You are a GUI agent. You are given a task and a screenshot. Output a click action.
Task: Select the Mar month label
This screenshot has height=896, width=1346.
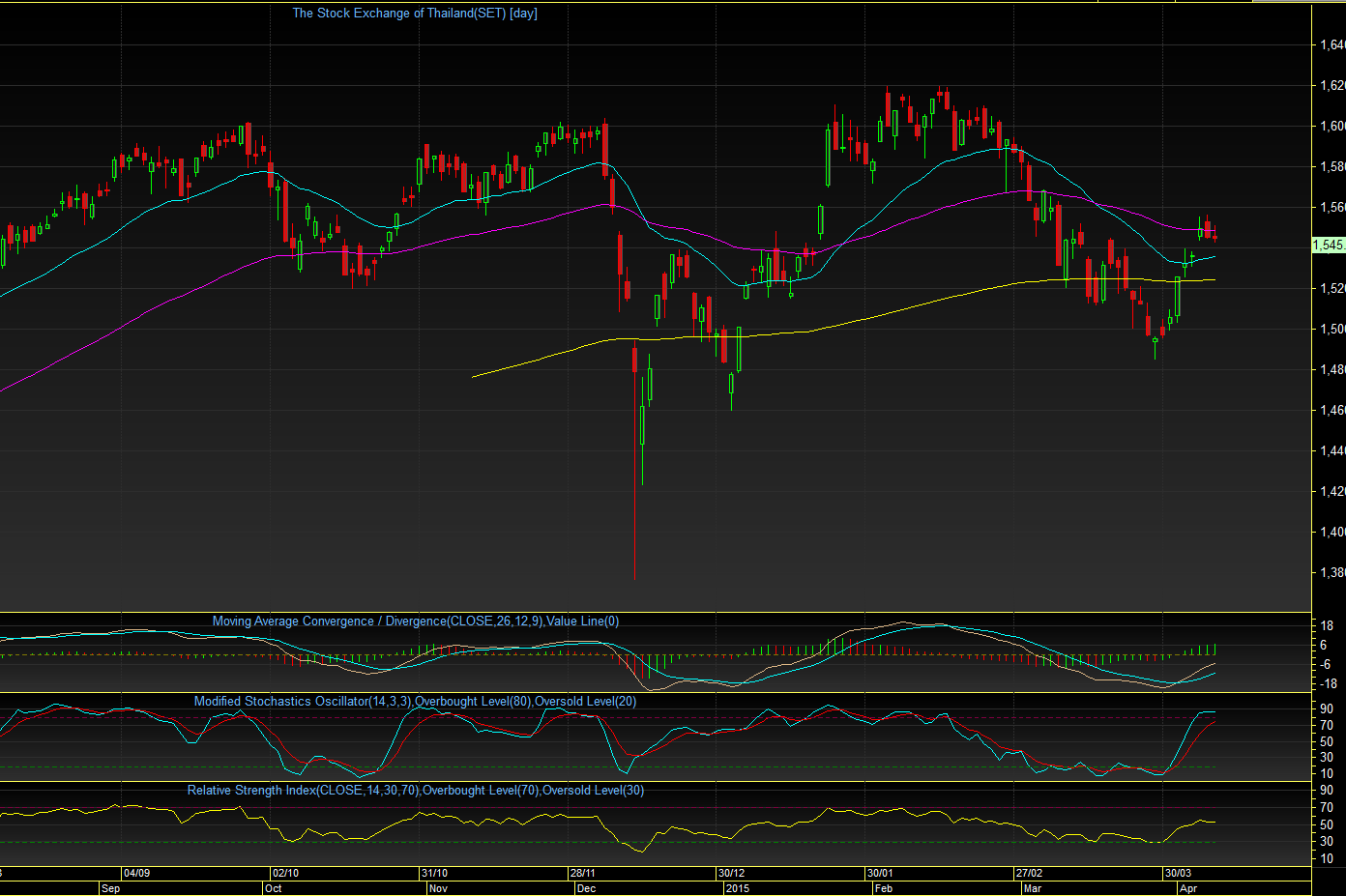click(x=1033, y=888)
